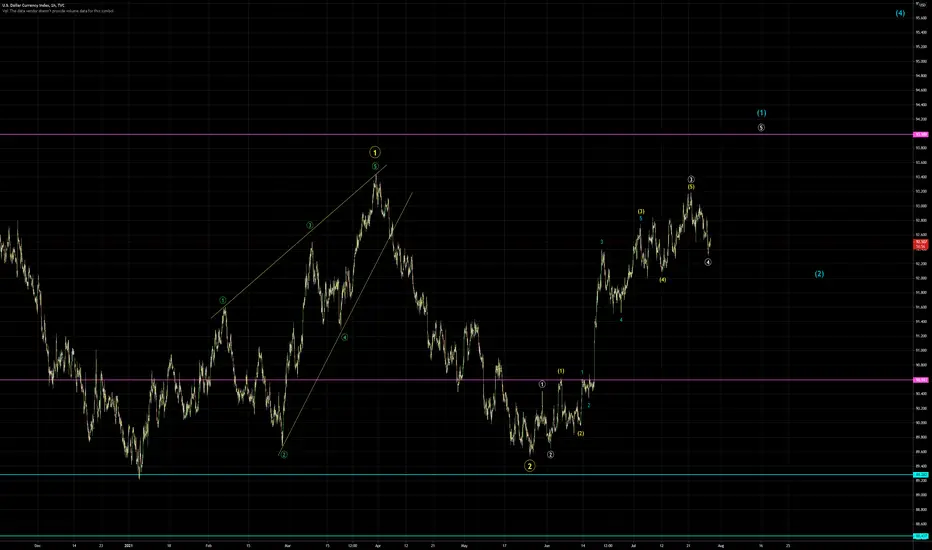Image resolution: width=932 pixels, height=550 pixels.
Task: Select the upper channel trend line
Action: (x=299, y=241)
